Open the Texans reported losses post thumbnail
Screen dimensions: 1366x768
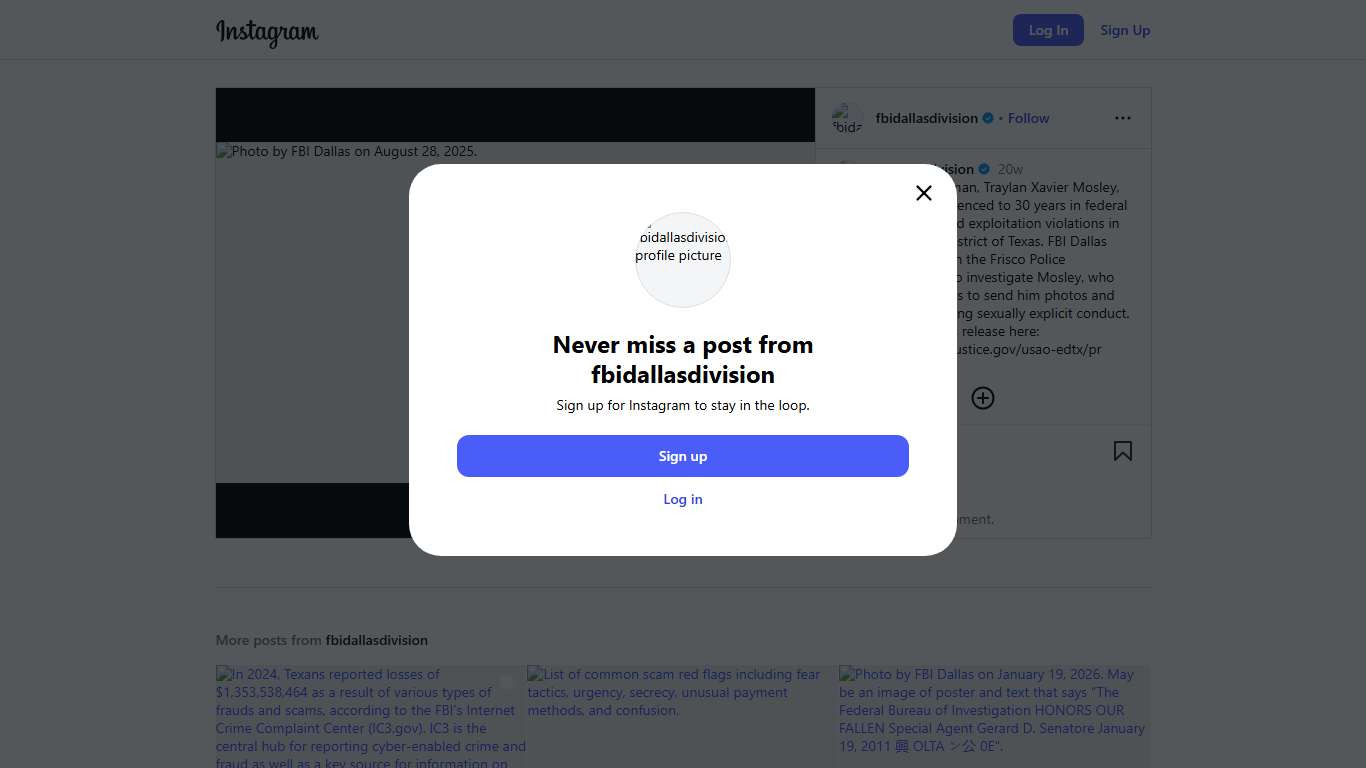click(371, 716)
